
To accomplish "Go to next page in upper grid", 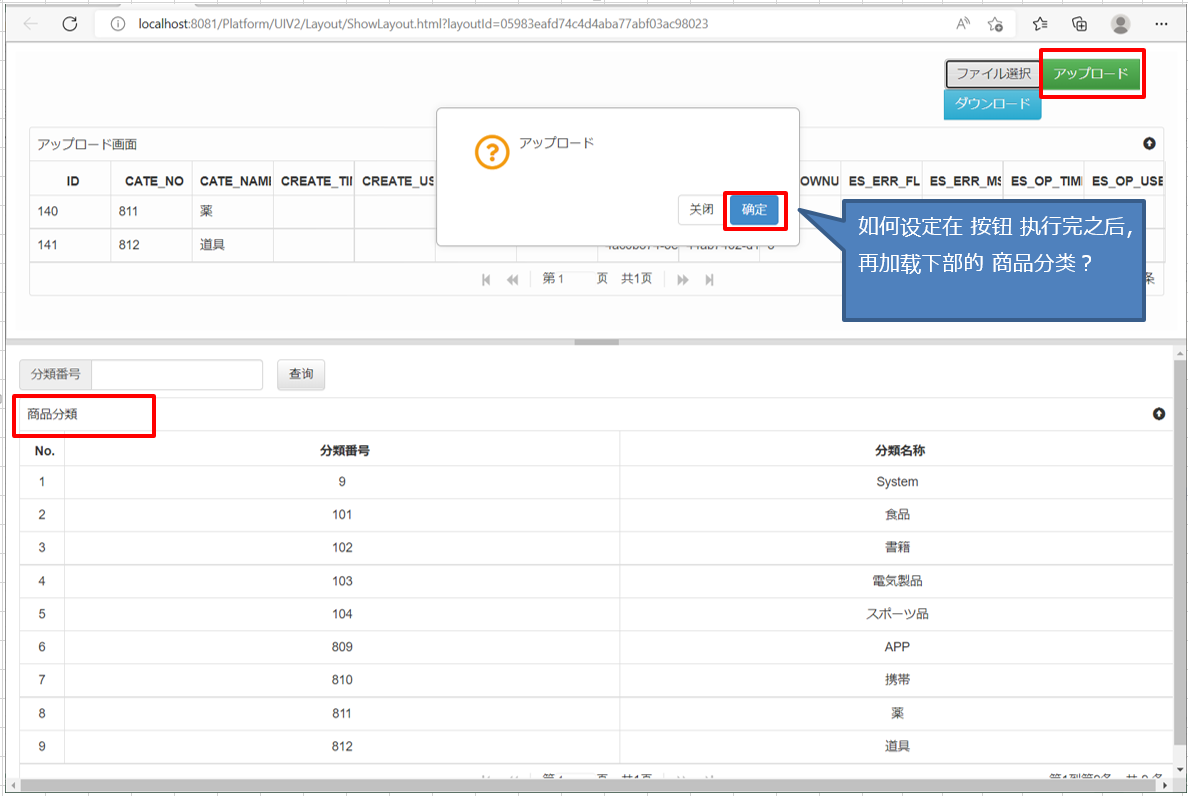I will pos(683,279).
